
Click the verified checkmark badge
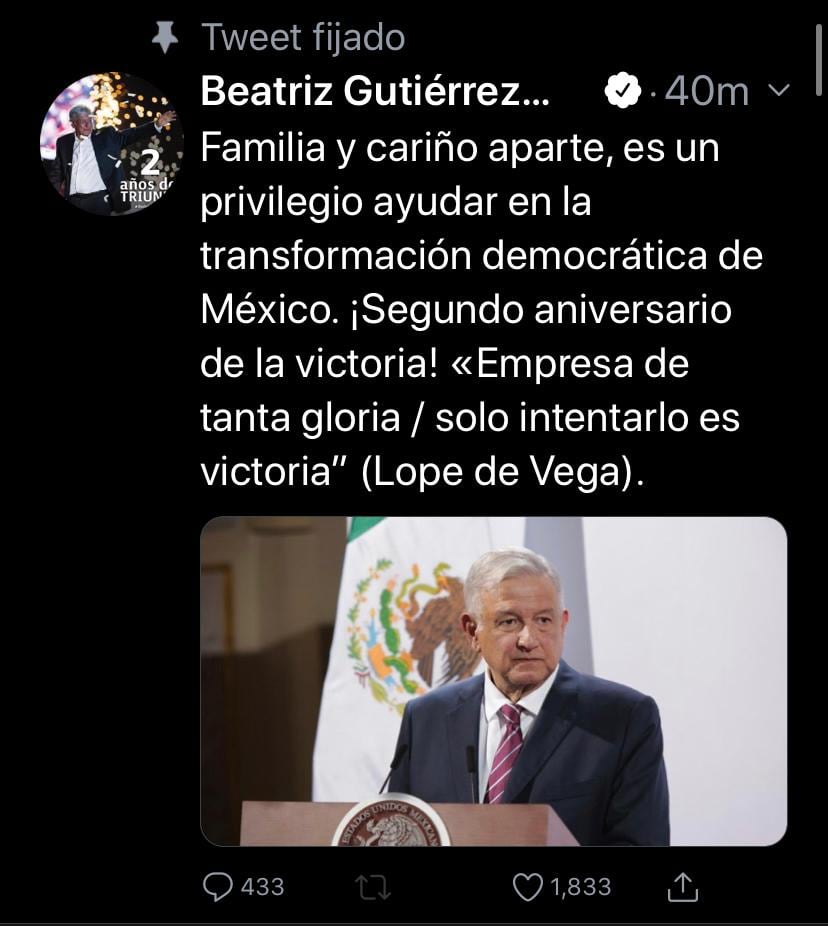(x=623, y=92)
